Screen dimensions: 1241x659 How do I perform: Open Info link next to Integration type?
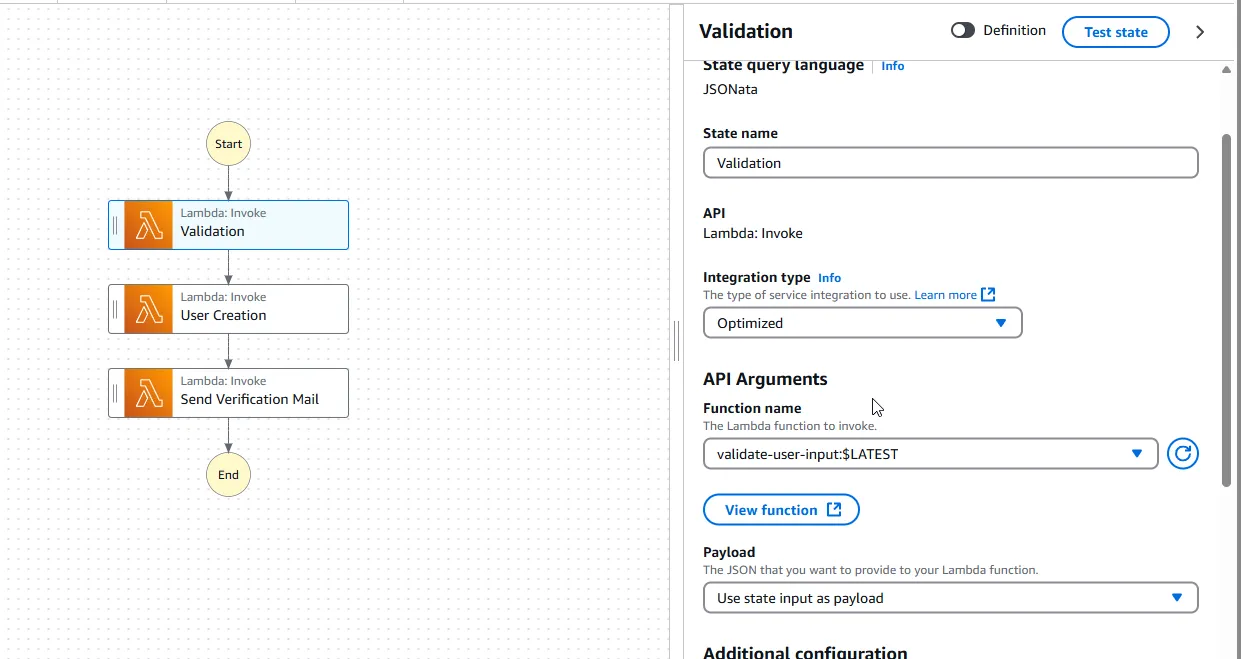click(x=829, y=278)
